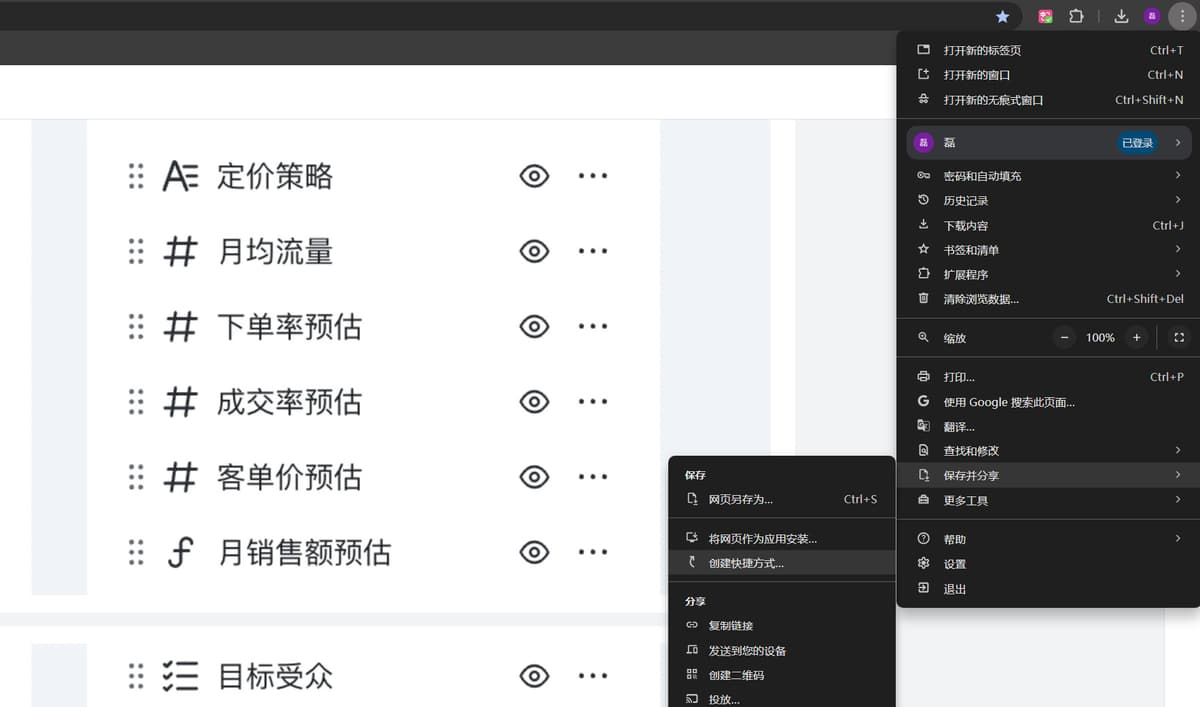
Task: Click the downloads icon in browser toolbar
Action: click(x=1121, y=16)
